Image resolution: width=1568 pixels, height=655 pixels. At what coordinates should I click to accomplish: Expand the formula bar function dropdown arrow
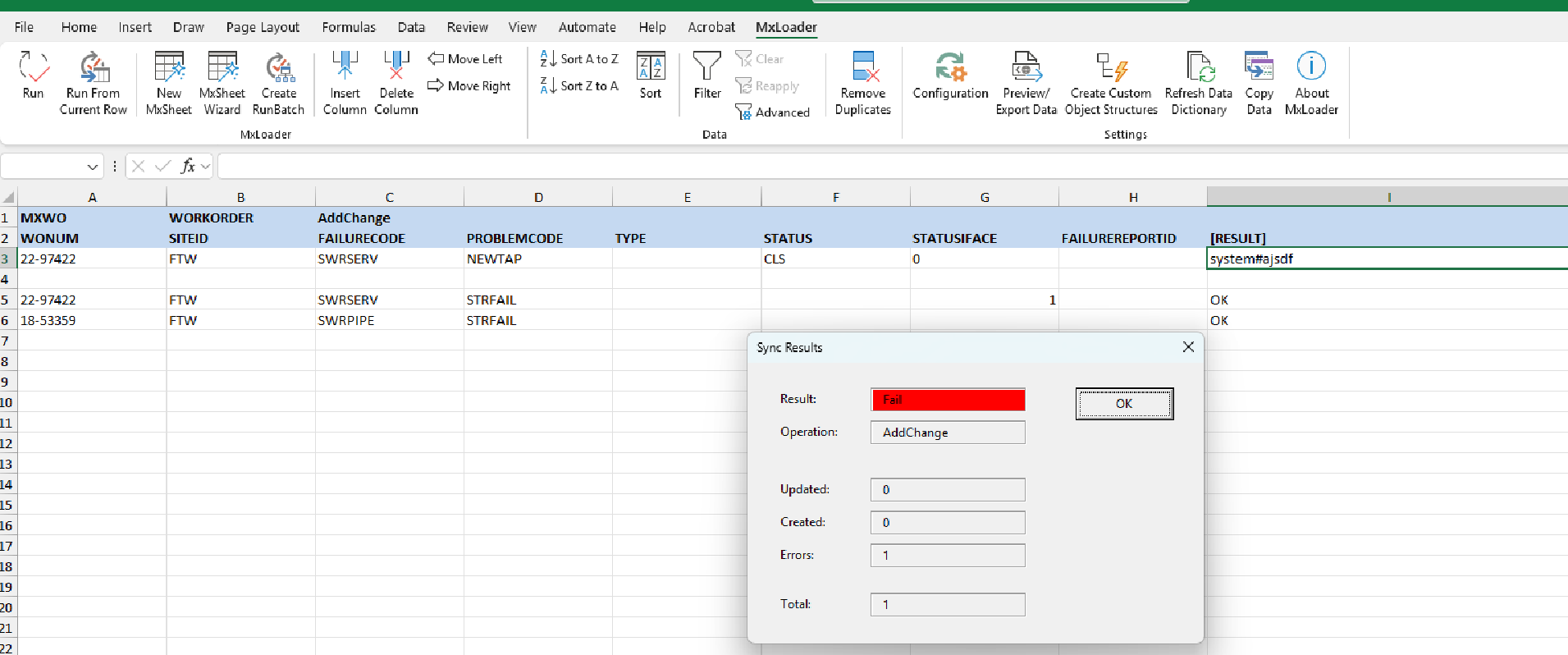(205, 167)
